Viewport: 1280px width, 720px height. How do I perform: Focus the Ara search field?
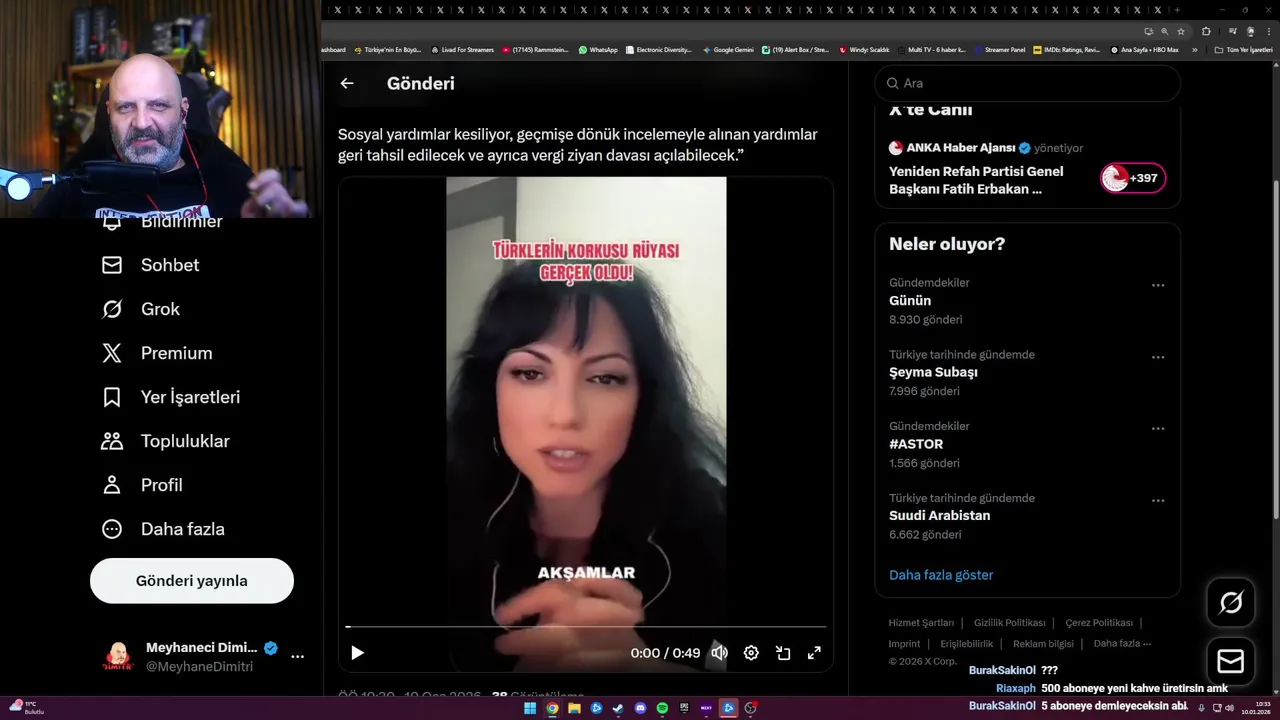pyautogui.click(x=1028, y=83)
